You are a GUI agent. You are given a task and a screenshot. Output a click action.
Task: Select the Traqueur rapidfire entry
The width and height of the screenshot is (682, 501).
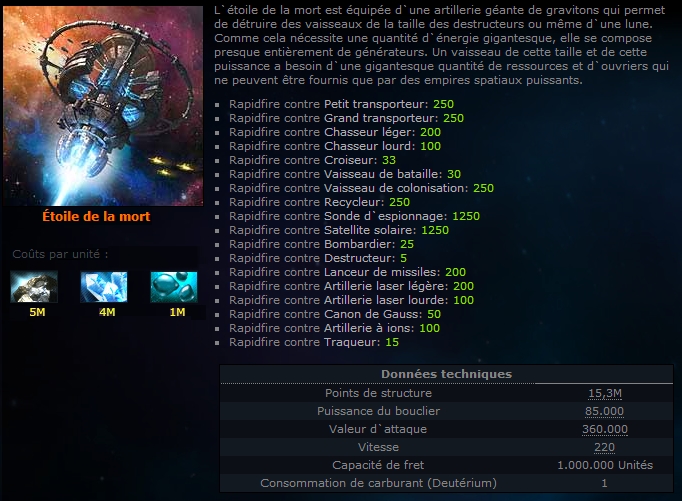point(314,342)
